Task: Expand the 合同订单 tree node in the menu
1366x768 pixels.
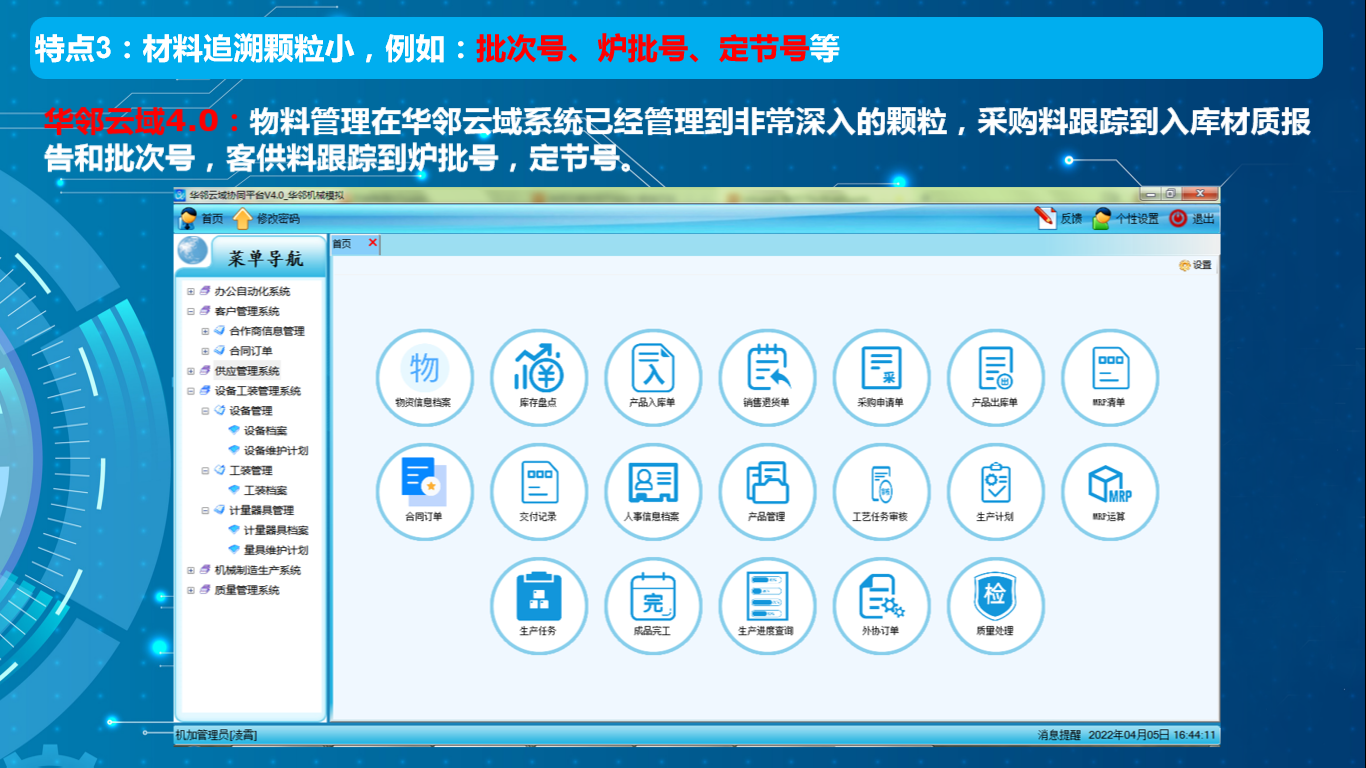Action: [205, 351]
